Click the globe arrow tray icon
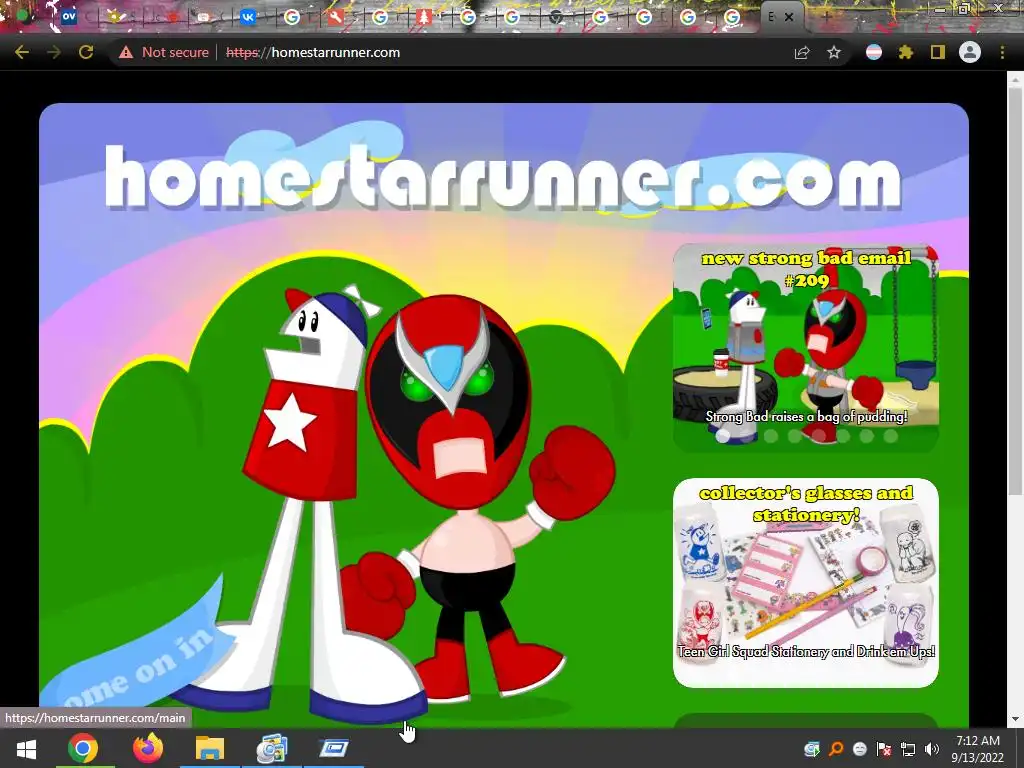 (812, 749)
